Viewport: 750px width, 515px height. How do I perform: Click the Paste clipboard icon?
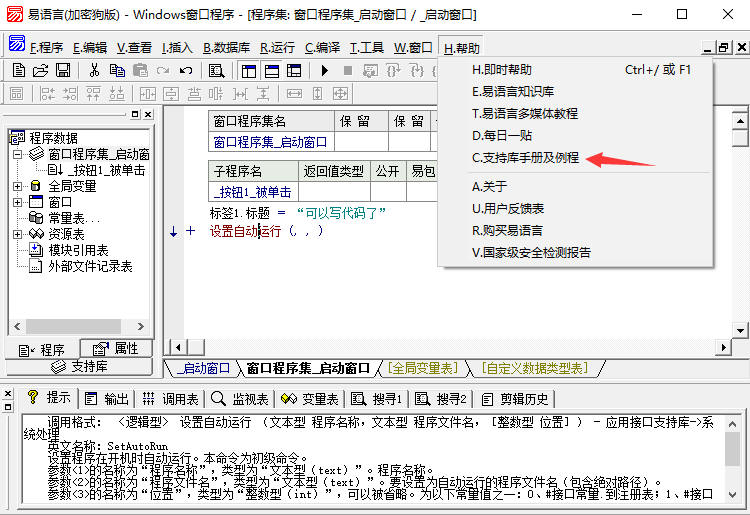[x=140, y=71]
